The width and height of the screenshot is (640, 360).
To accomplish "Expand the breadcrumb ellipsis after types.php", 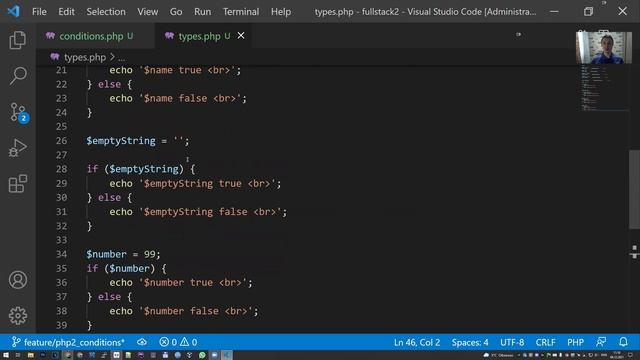I will [x=121, y=58].
